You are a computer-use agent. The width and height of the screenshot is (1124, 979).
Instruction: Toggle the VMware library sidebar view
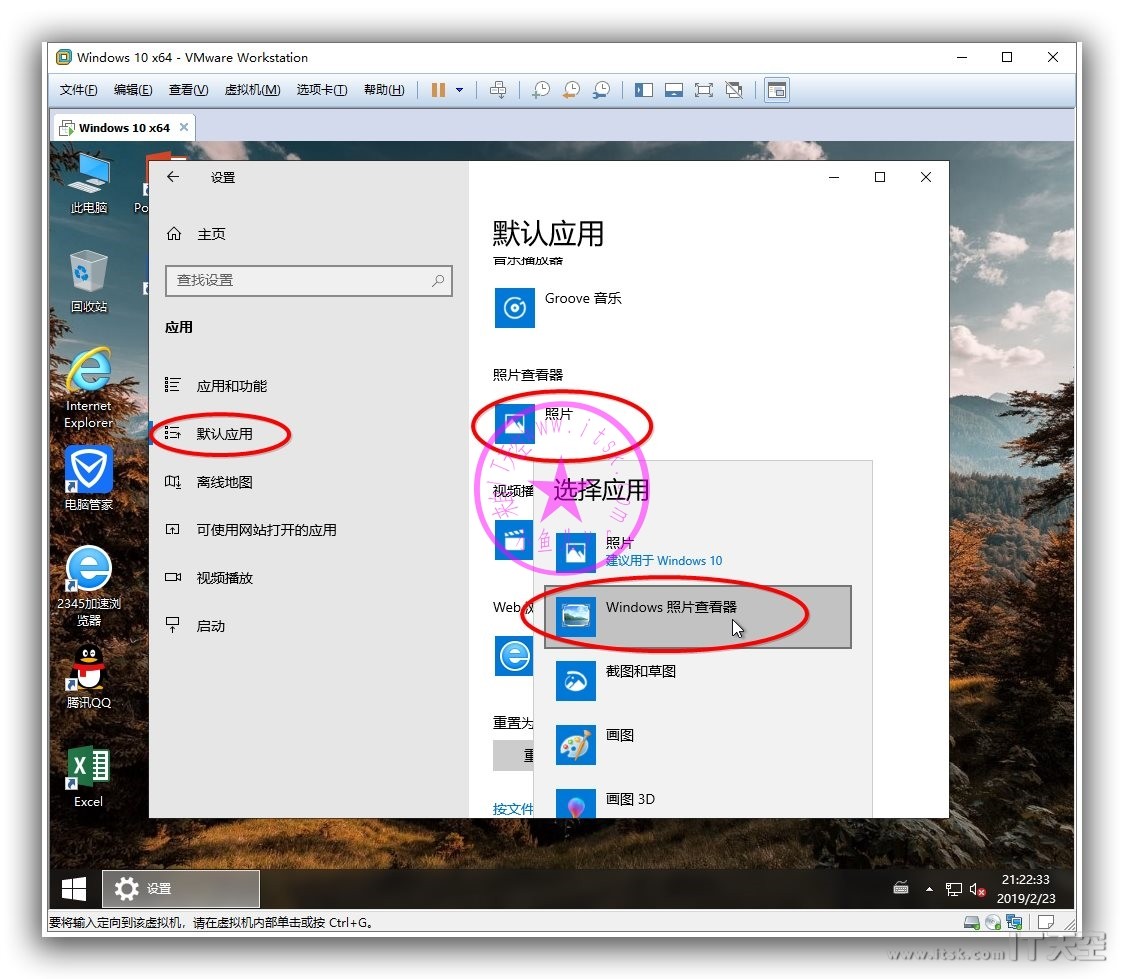pos(644,90)
